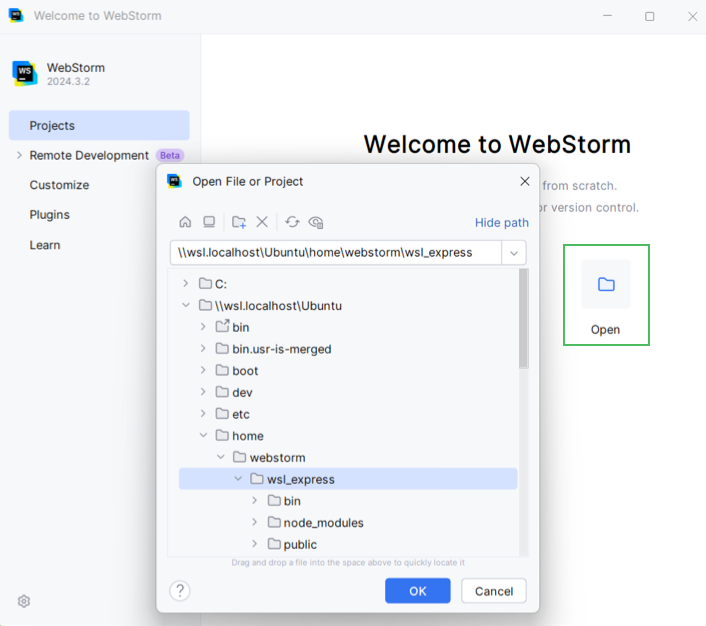This screenshot has width=706, height=626.
Task: Click the version 2024.3.2 text
Action: pos(68,82)
